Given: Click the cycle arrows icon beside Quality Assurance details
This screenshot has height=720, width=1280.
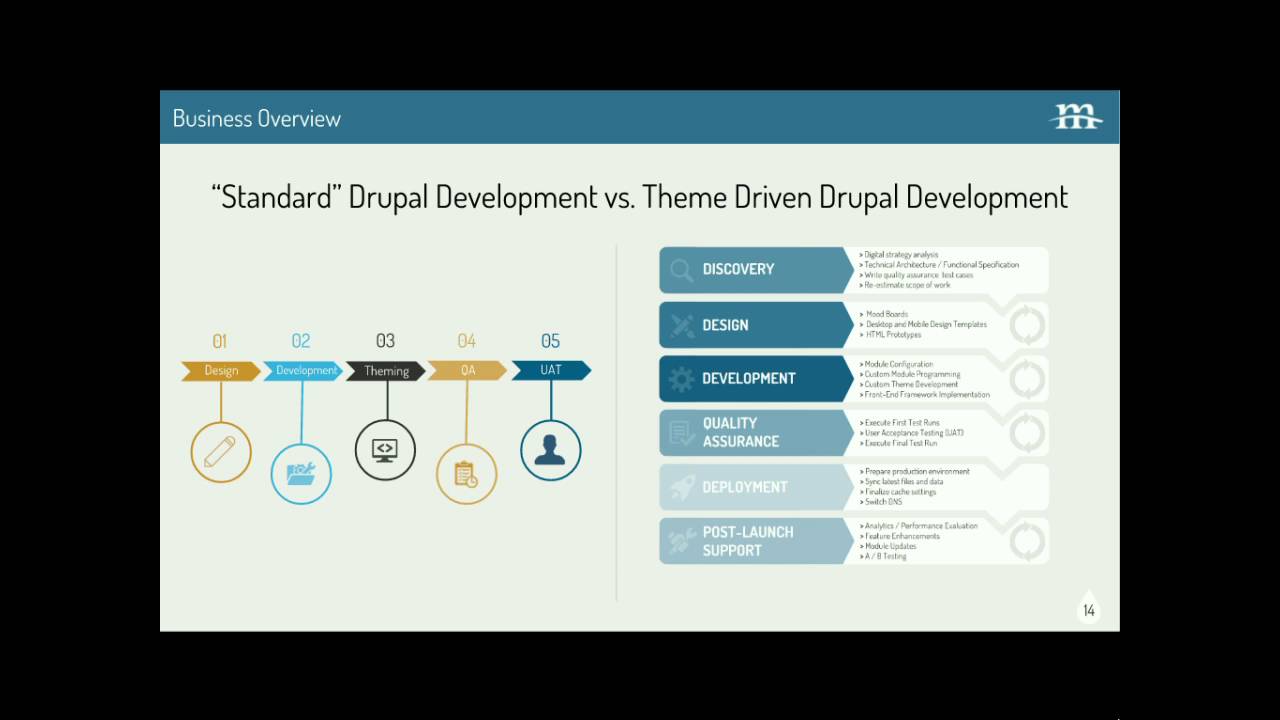Looking at the screenshot, I should click(1027, 433).
